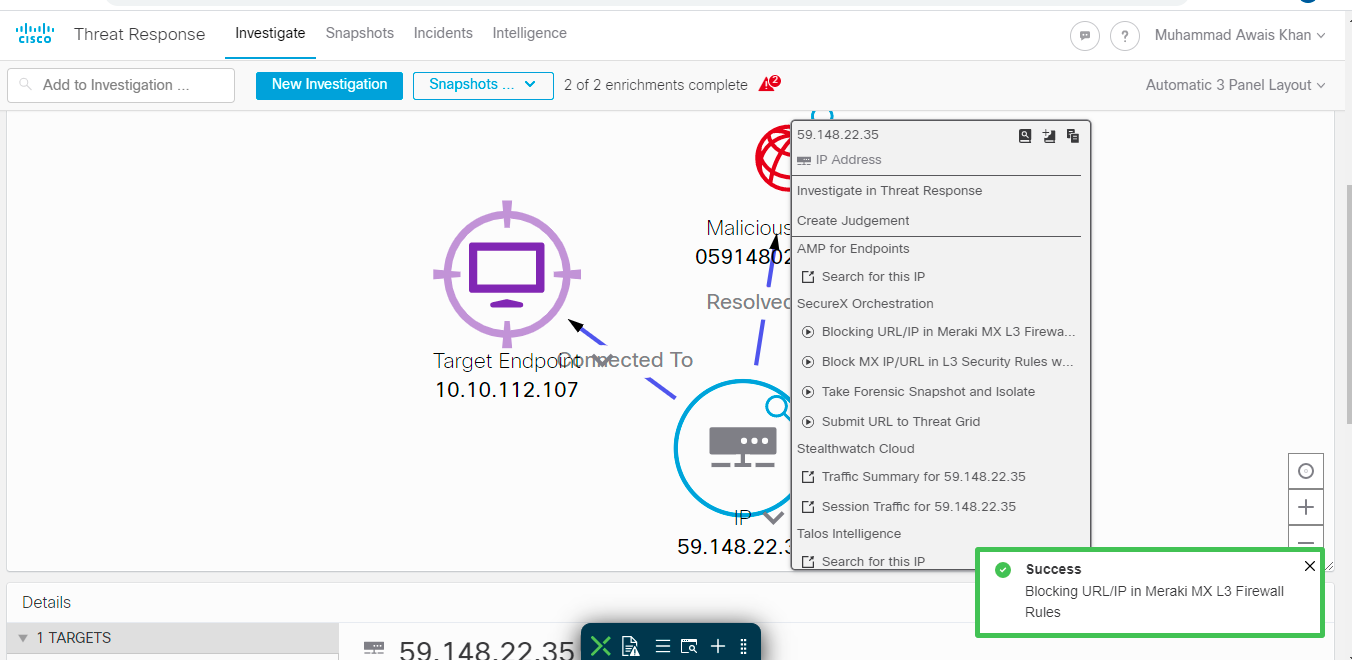Zoom in the graph with plus button
The image size is (1352, 660).
click(1305, 507)
